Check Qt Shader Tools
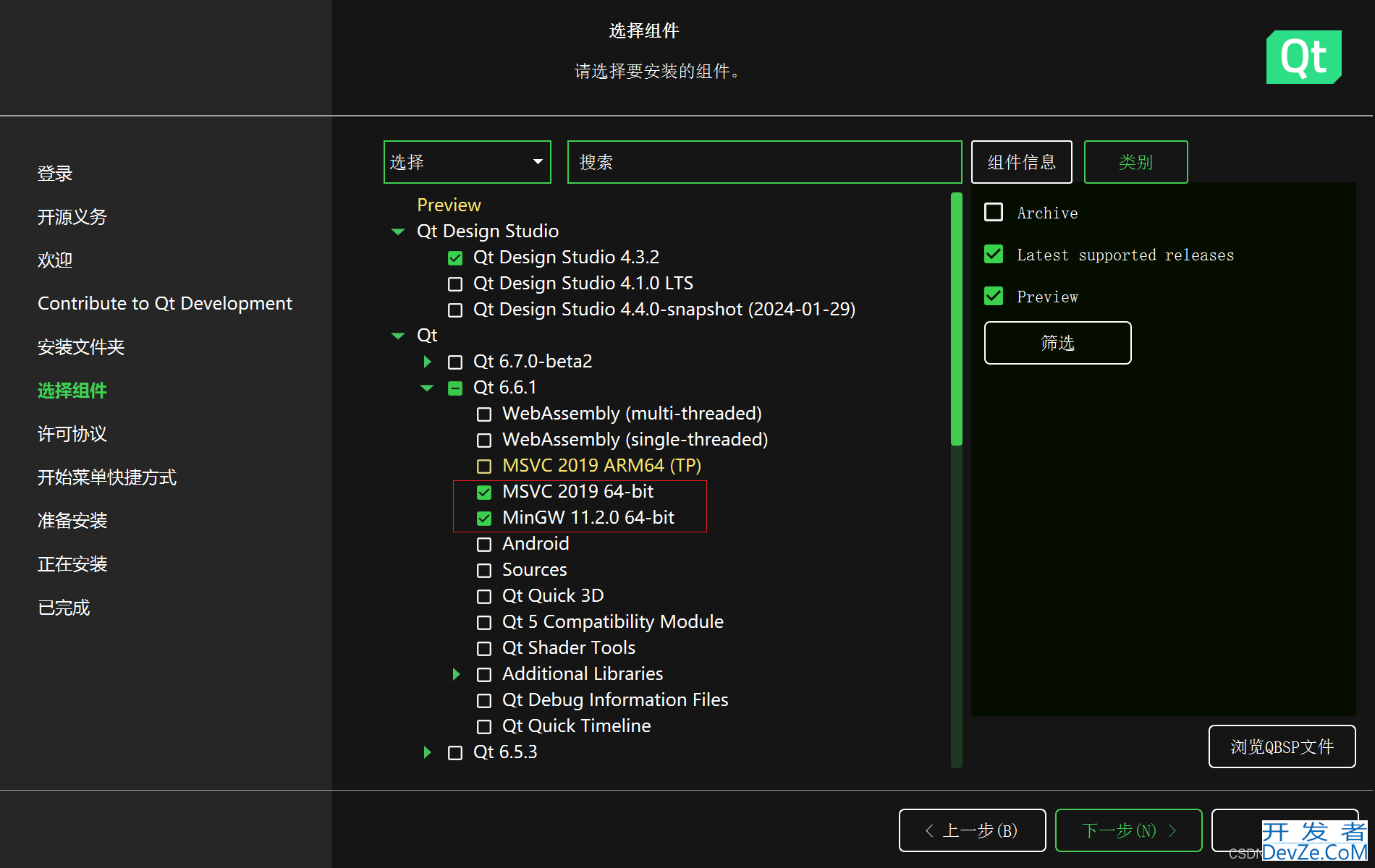This screenshot has width=1375, height=868. (x=484, y=648)
